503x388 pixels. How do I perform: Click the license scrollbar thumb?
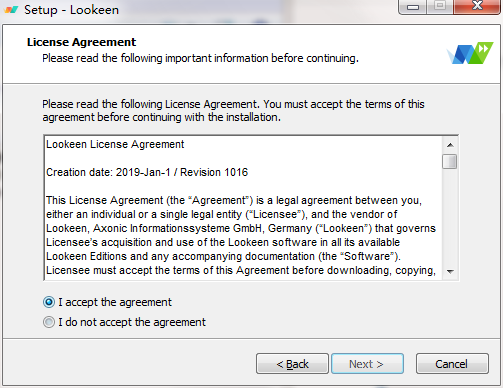click(450, 162)
